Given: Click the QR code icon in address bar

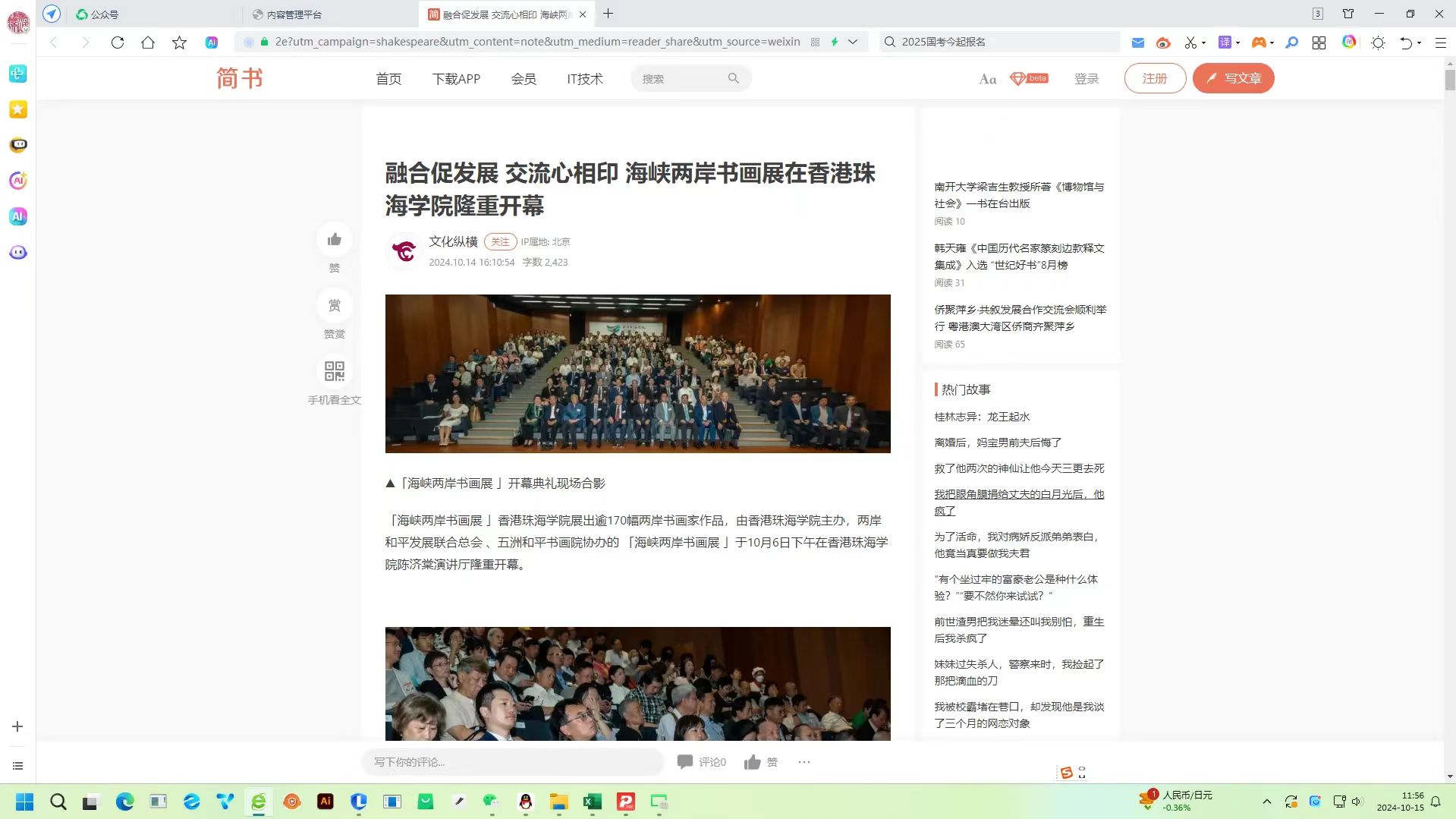Looking at the screenshot, I should pos(815,42).
